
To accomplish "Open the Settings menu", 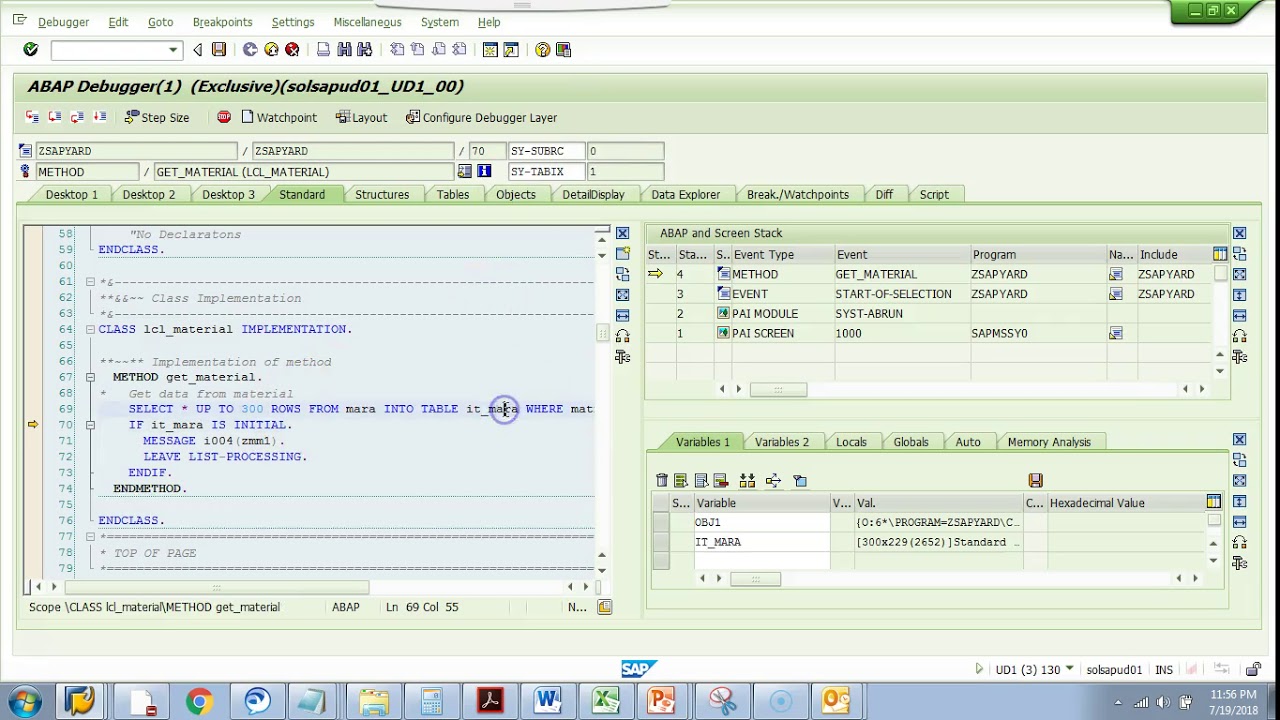I will tap(293, 22).
